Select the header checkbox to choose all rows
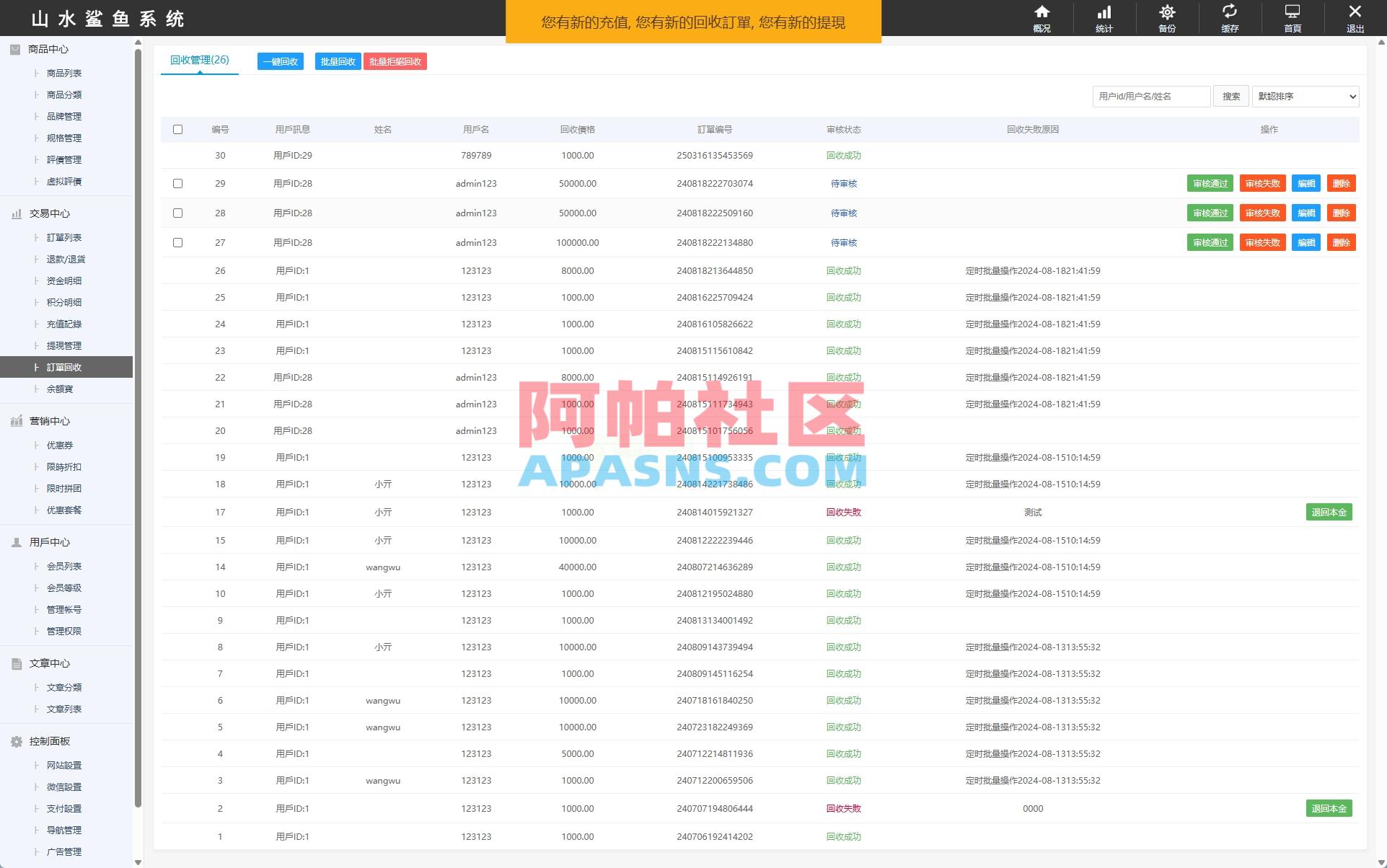1387x868 pixels. 177,129
